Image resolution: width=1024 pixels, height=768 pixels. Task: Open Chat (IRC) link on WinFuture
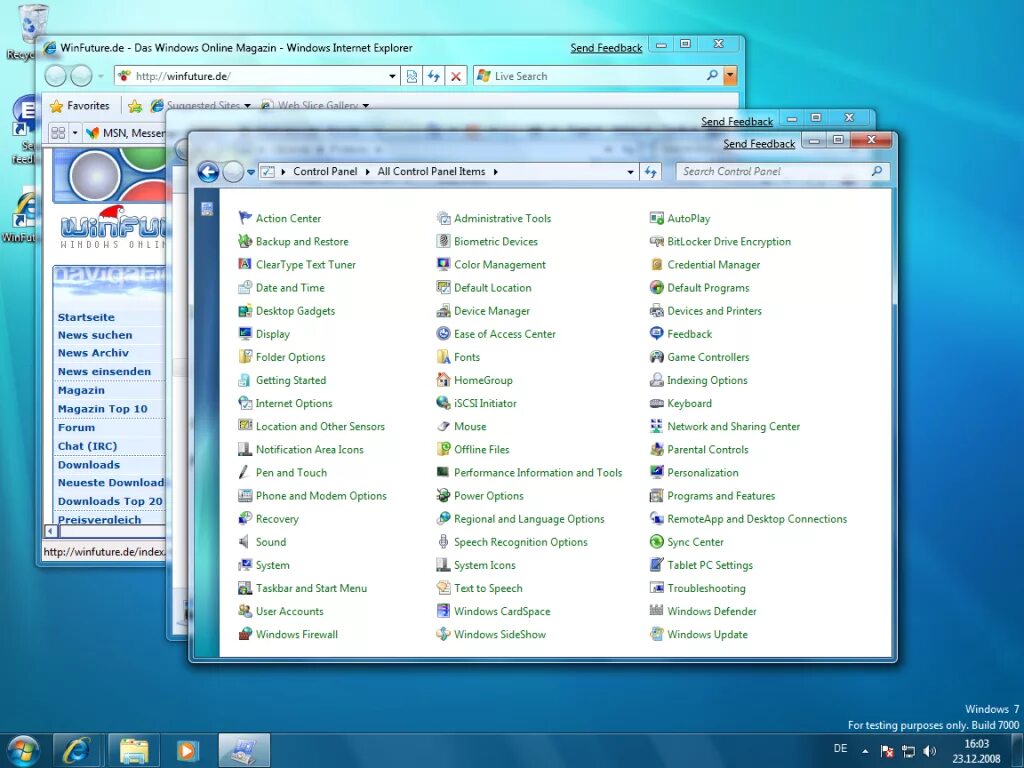(x=88, y=446)
